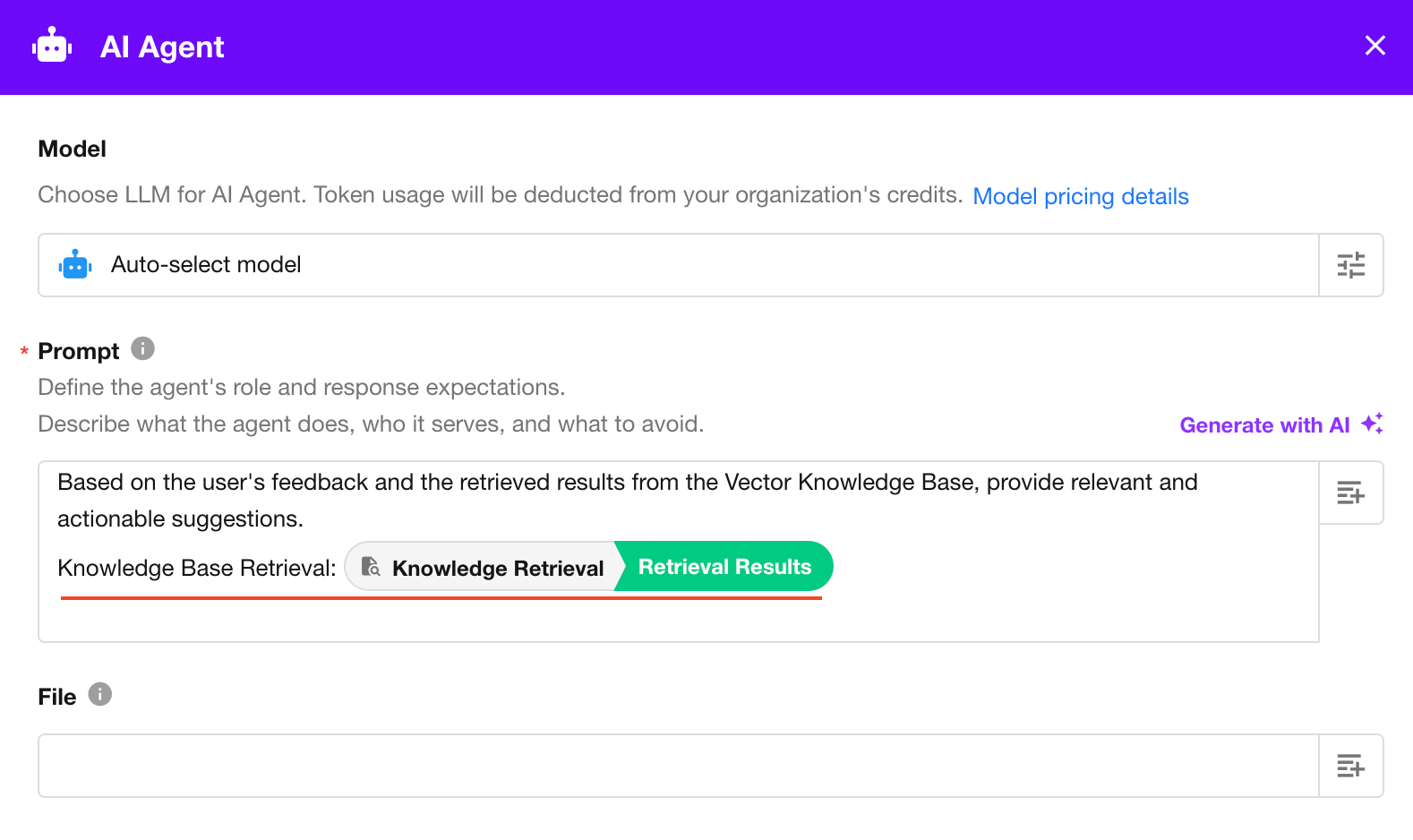Close the AI Agent panel
The height and width of the screenshot is (840, 1413).
[x=1374, y=46]
